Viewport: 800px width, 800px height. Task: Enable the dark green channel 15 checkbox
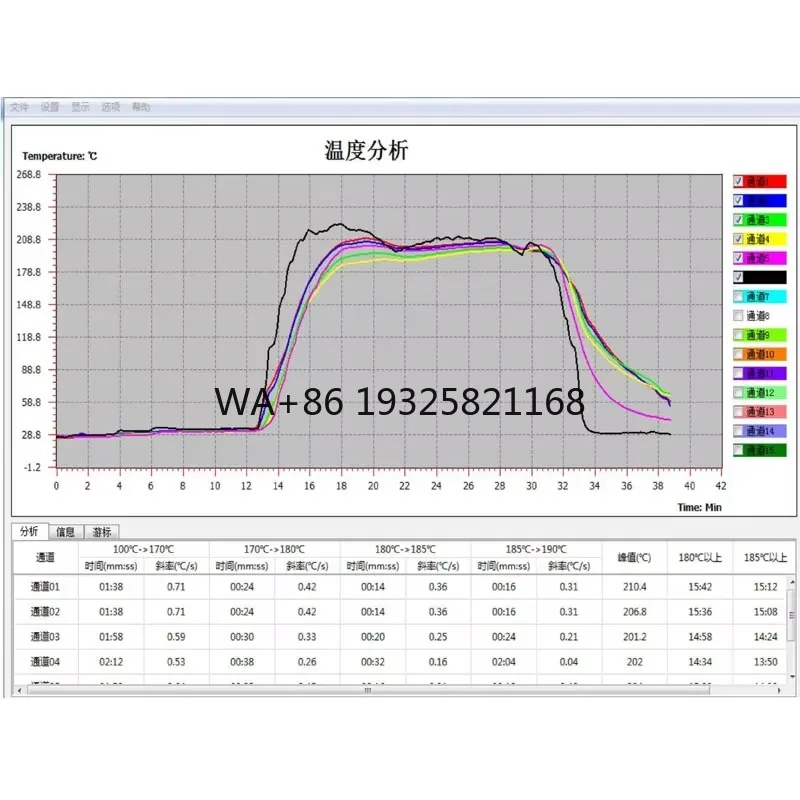[738, 451]
